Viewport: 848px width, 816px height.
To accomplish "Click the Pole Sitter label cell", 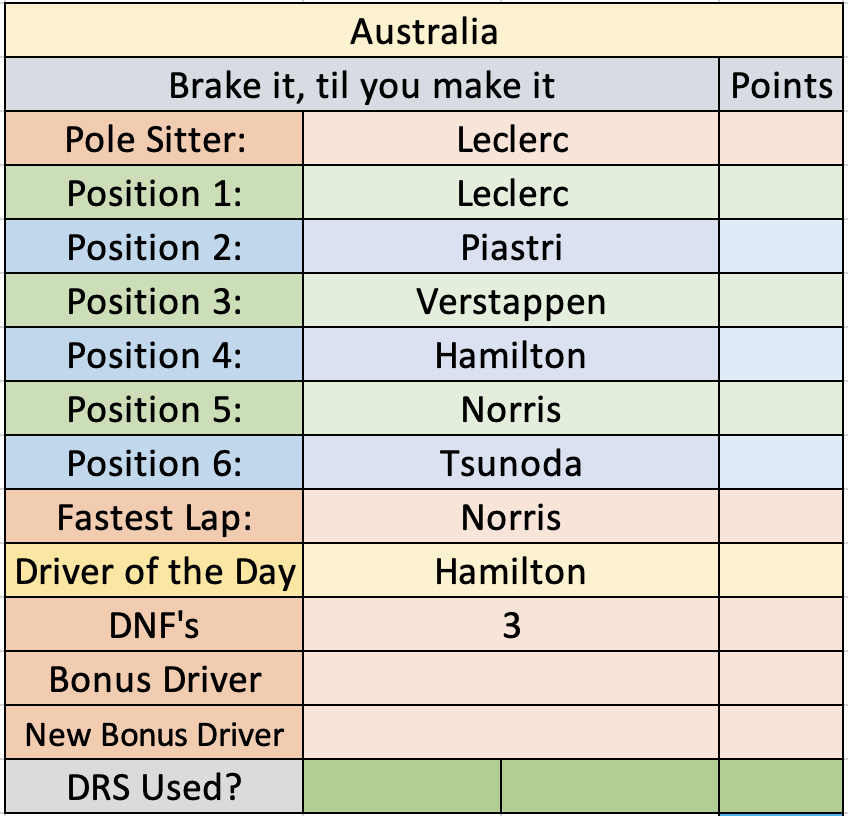I will point(154,138).
